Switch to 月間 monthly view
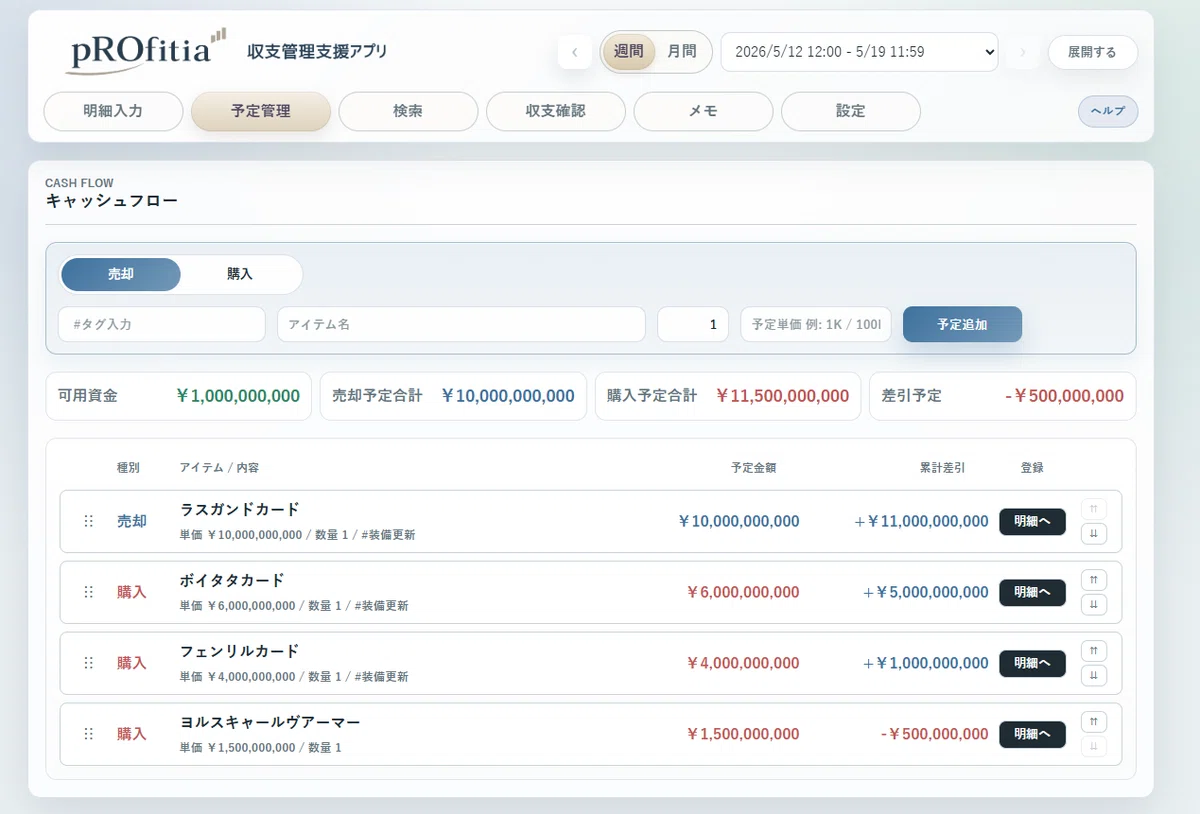This screenshot has height=814, width=1200. (682, 52)
